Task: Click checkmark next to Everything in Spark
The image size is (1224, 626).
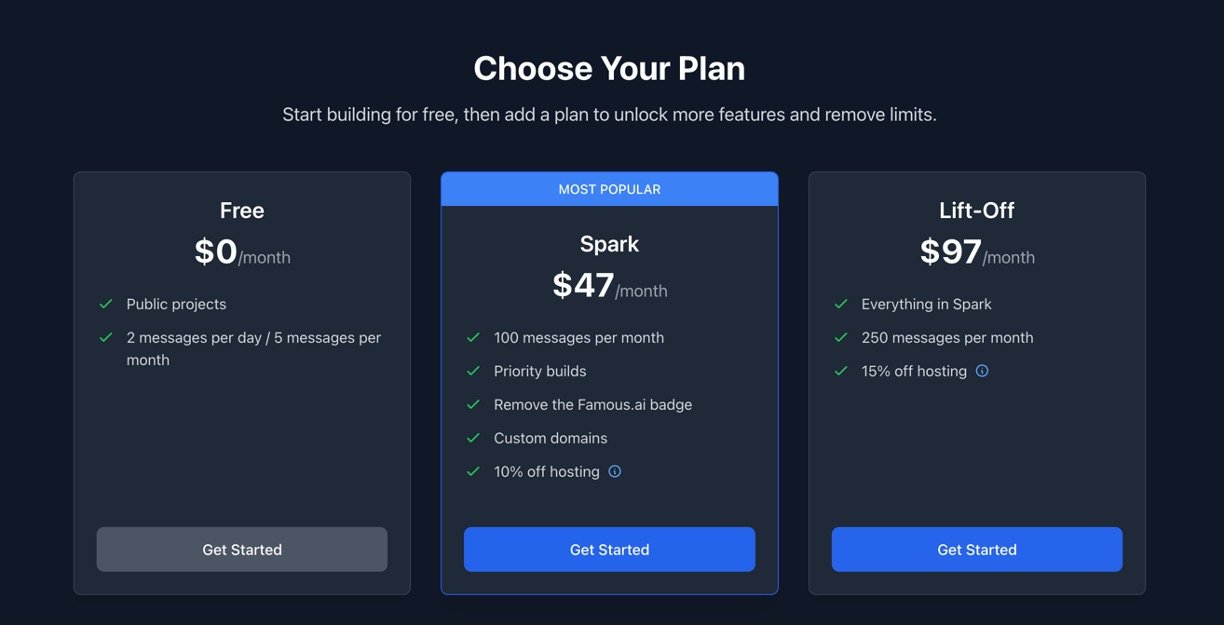Action: pos(841,304)
